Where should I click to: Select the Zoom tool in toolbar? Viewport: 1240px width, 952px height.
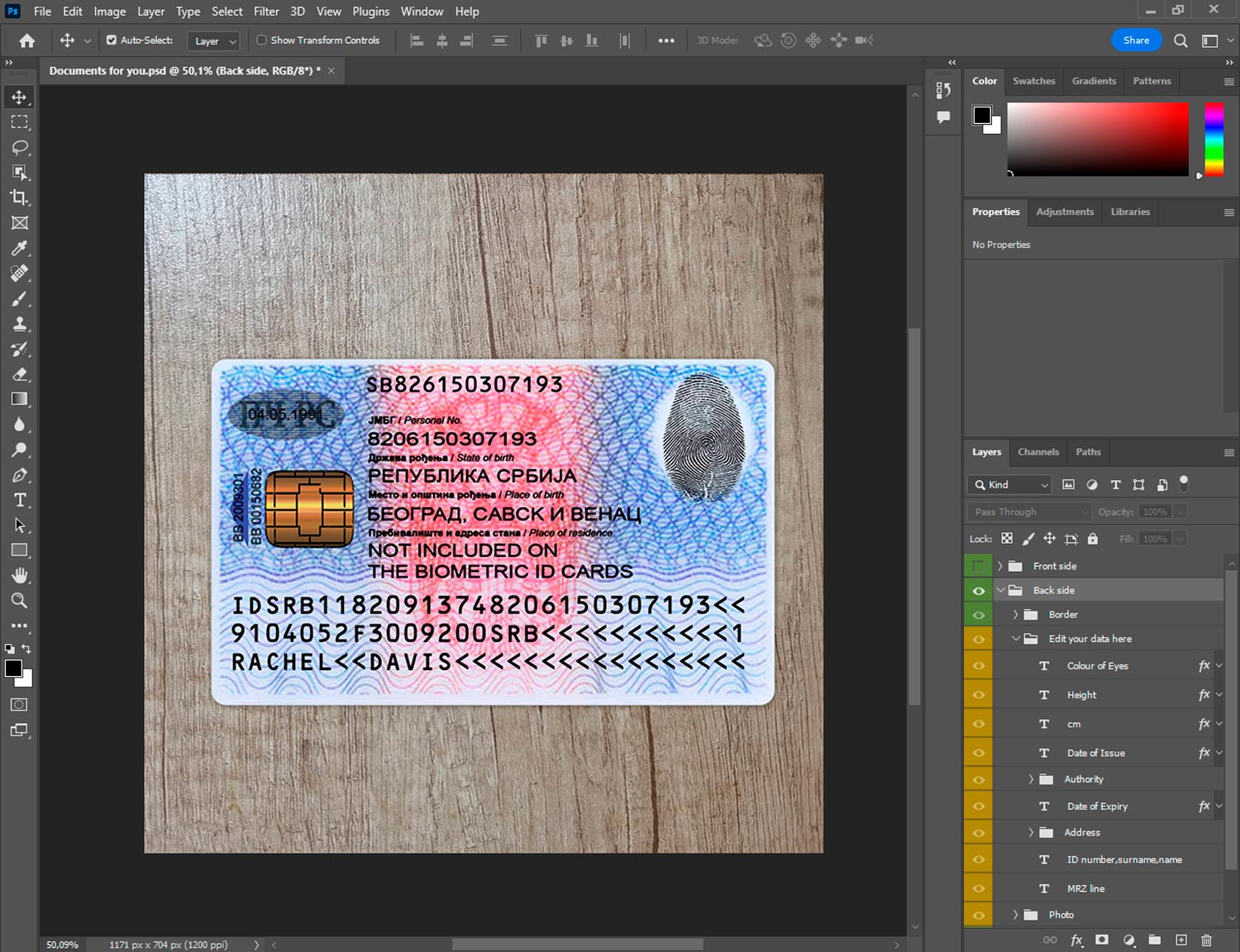click(20, 601)
